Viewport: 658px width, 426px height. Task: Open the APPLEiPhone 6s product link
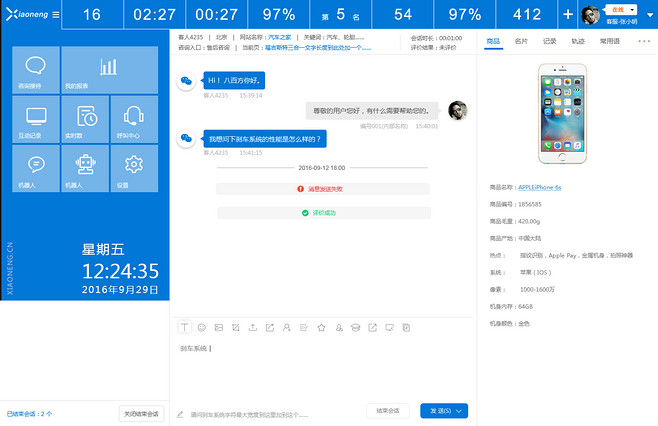[541, 187]
